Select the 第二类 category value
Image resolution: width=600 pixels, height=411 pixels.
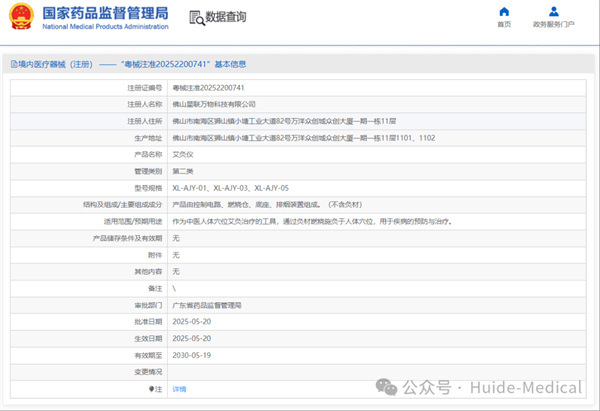pyautogui.click(x=183, y=171)
